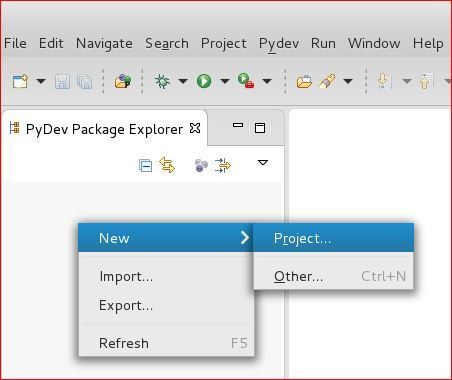Toggle Link with Editor icon
The height and width of the screenshot is (380, 452).
coord(167,165)
